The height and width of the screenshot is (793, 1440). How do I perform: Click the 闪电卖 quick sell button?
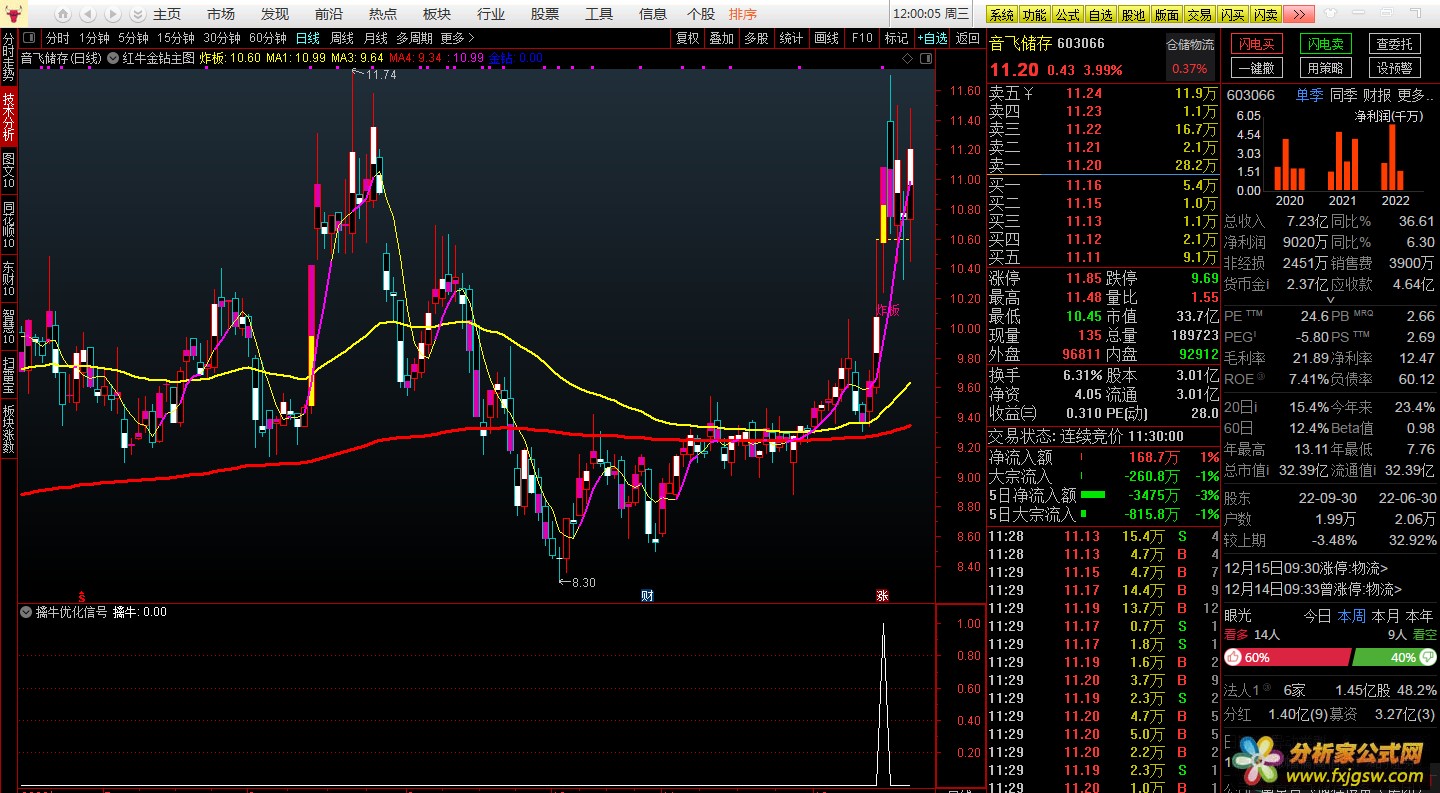pyautogui.click(x=1326, y=44)
